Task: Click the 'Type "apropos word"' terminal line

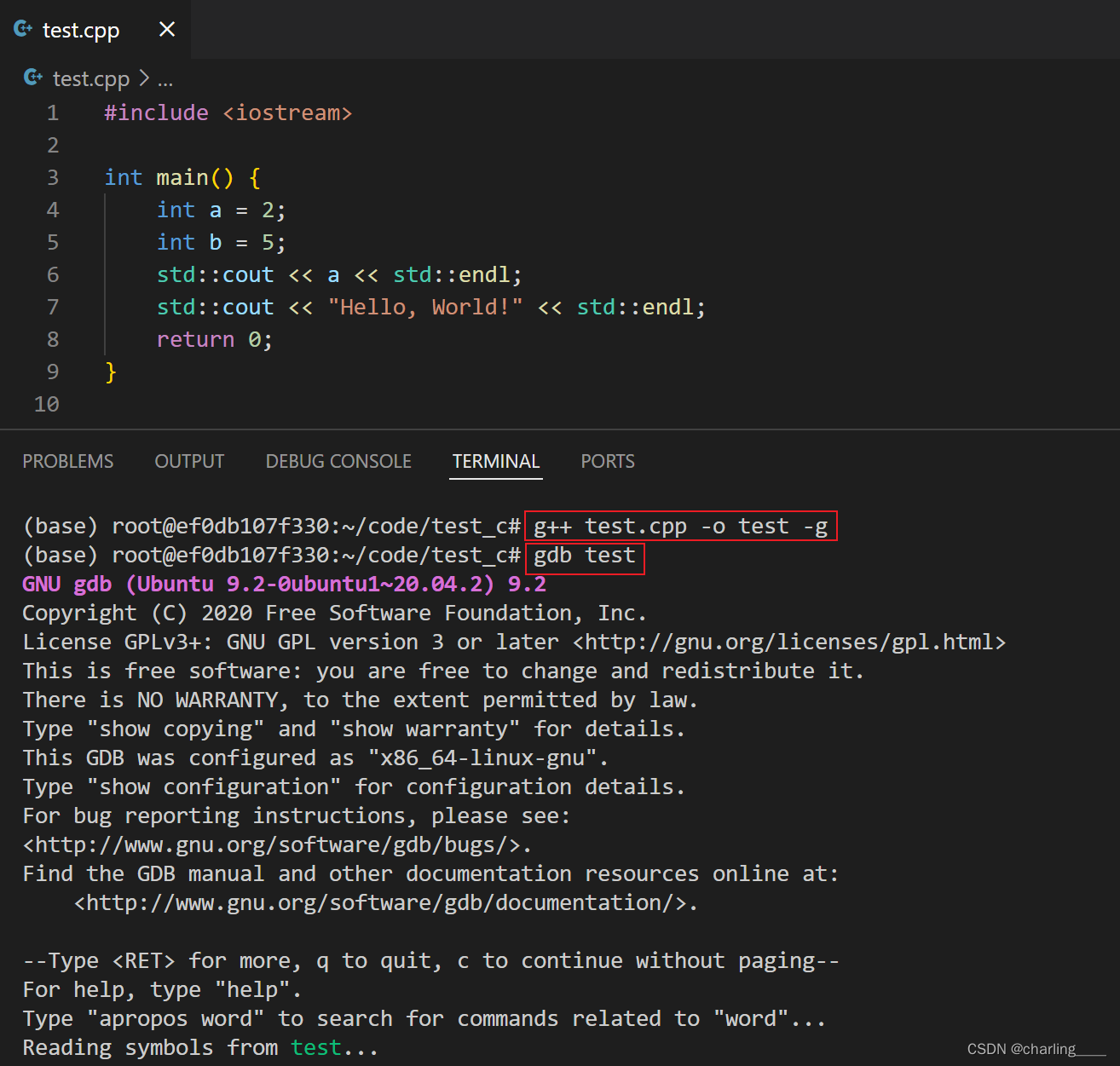Action: (x=424, y=1018)
